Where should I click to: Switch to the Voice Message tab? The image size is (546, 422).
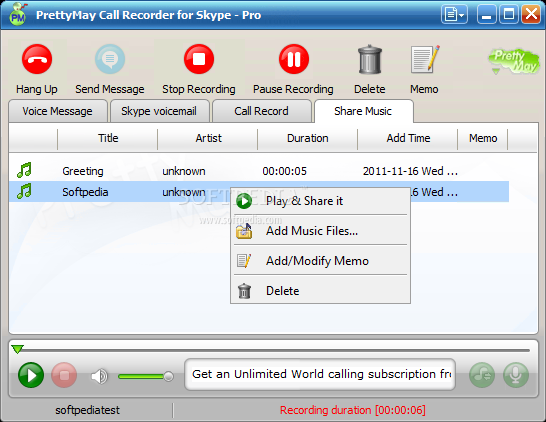tap(58, 111)
